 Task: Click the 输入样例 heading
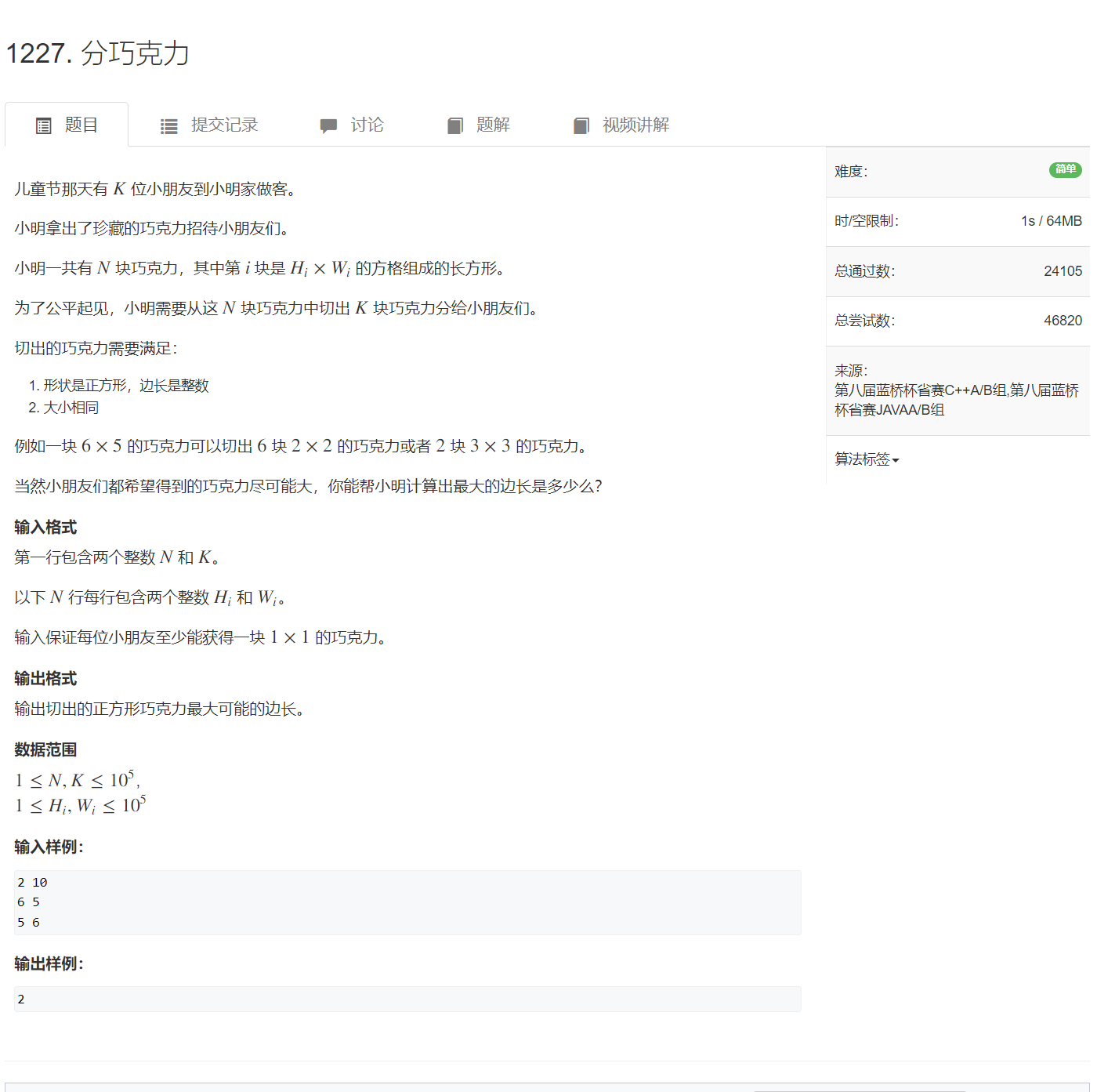click(x=49, y=847)
